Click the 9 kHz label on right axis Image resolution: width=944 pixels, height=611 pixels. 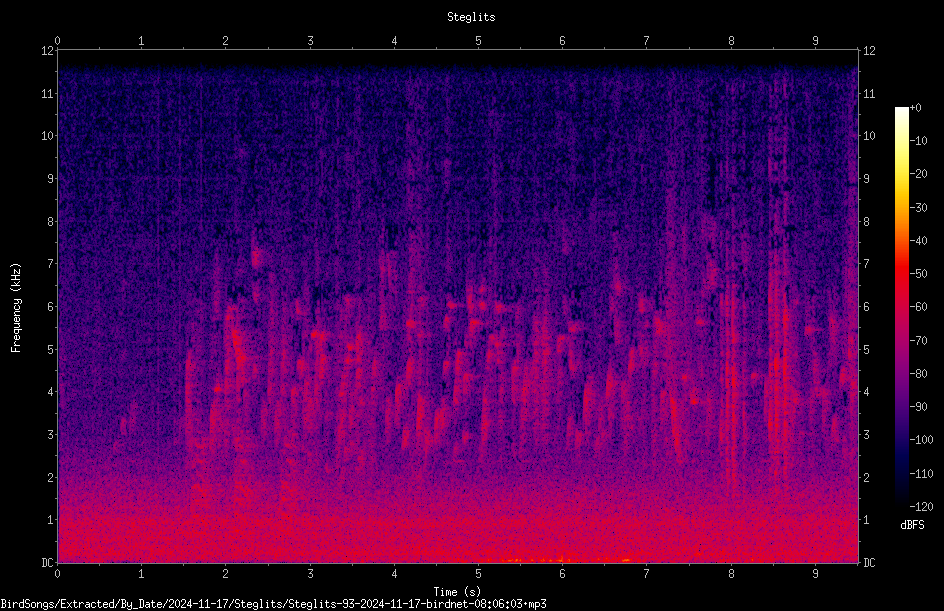tap(866, 179)
